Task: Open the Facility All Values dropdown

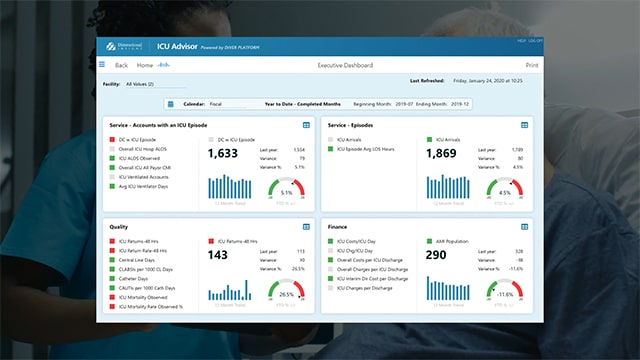Action: coord(155,84)
